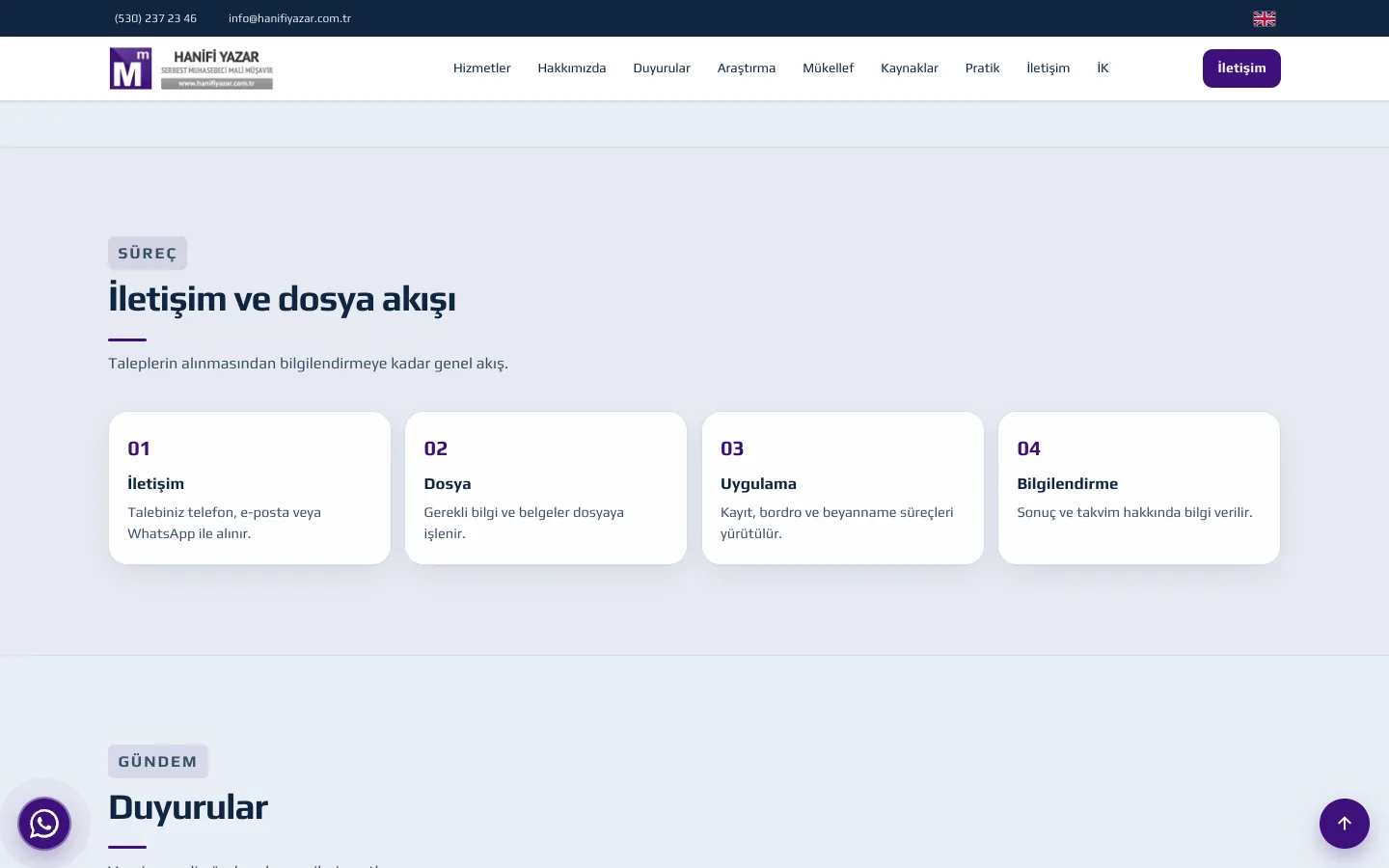
Task: Open the İK menu item
Action: pos(1103,68)
